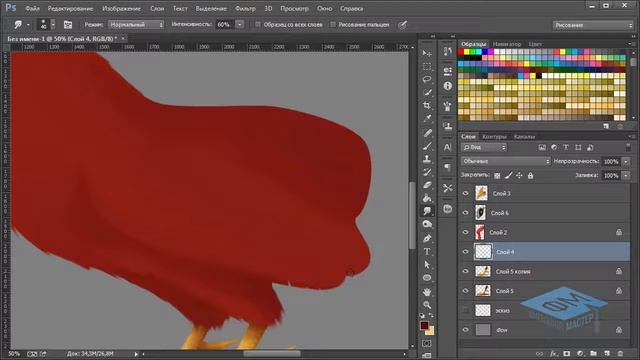
Task: Enable 'Образец со всех слоев' checkbox
Action: coord(258,24)
